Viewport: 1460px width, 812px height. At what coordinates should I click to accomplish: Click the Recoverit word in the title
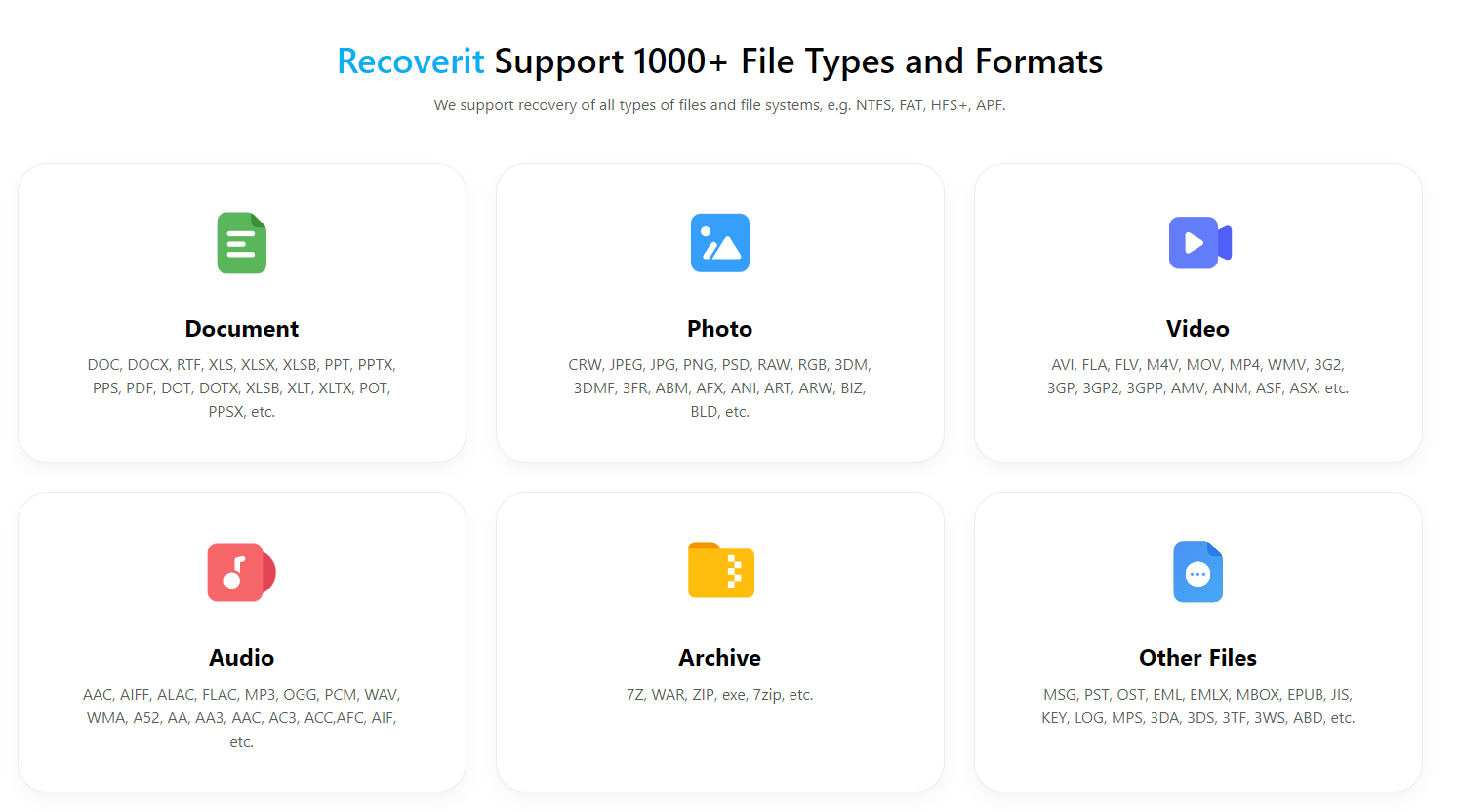coord(411,61)
